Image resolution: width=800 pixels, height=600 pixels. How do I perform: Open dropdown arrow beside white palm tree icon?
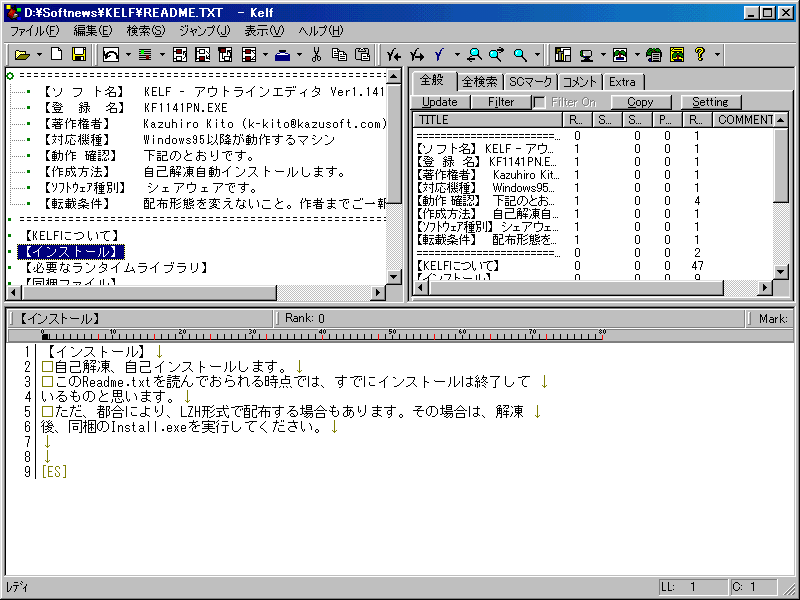pos(637,55)
